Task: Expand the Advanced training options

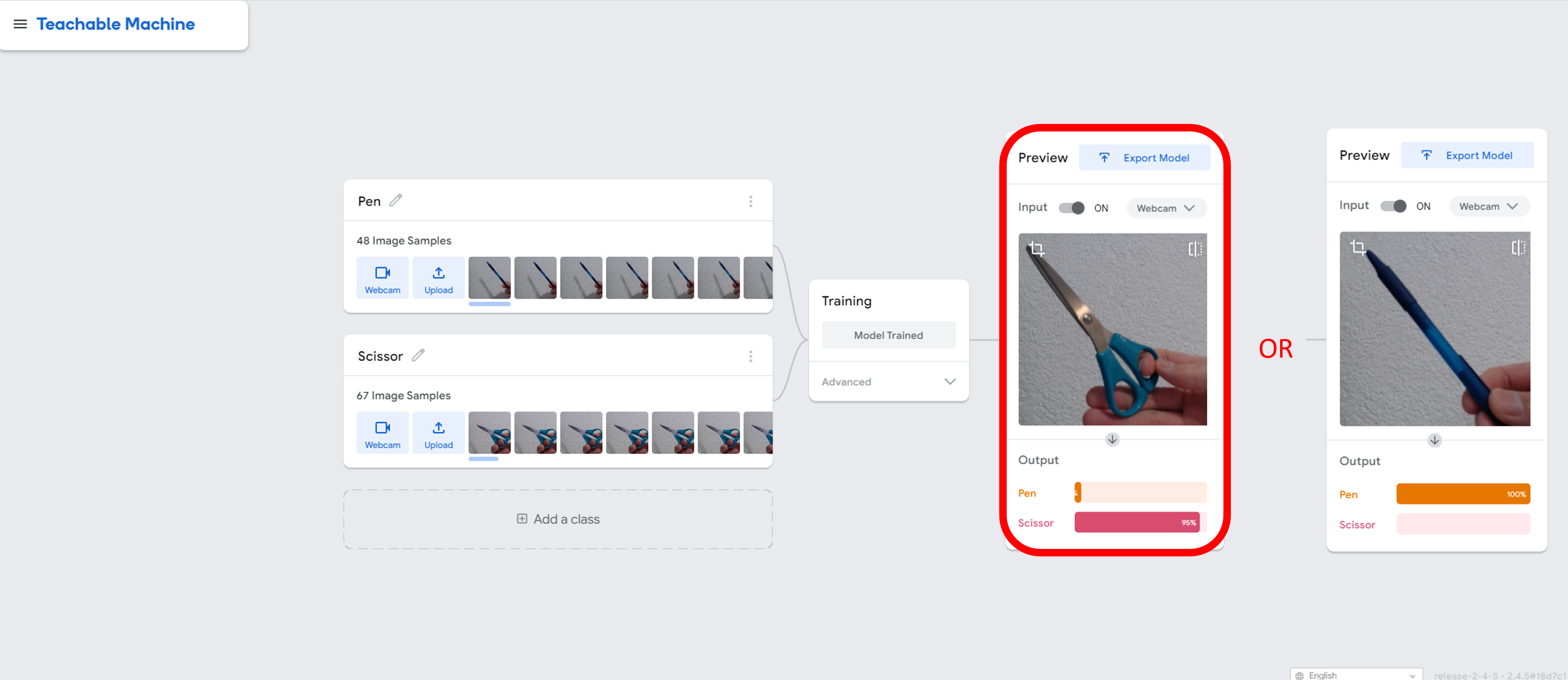Action: tap(888, 381)
